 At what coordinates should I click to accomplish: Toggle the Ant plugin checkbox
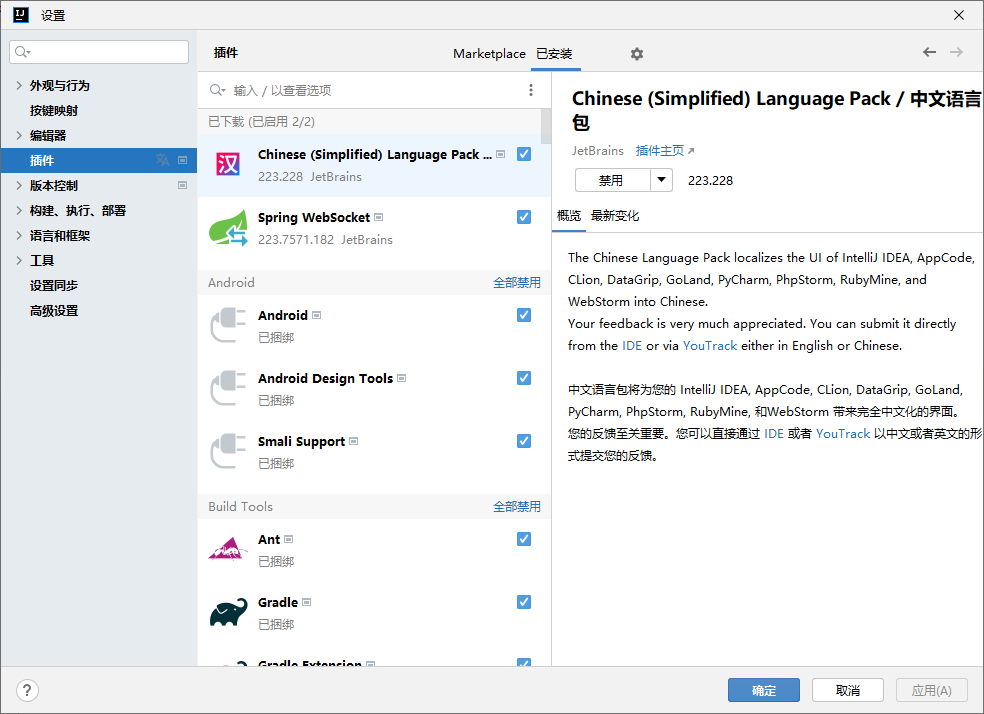point(524,539)
